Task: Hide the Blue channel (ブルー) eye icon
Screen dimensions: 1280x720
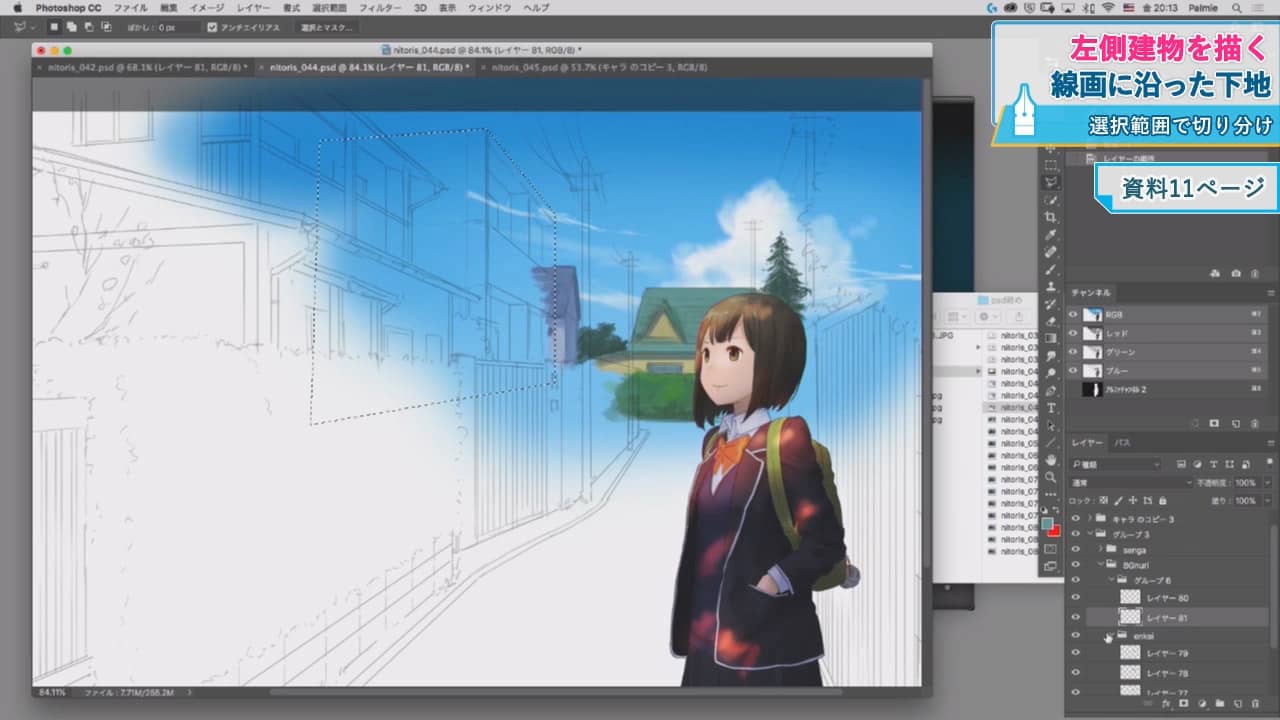Action: (x=1074, y=371)
